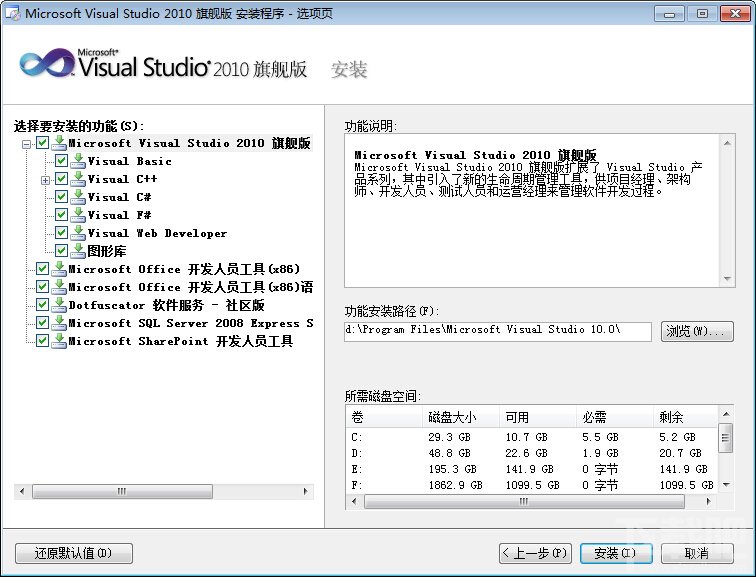This screenshot has width=756, height=577.
Task: Click 可用 column header
Action: [x=538, y=416]
